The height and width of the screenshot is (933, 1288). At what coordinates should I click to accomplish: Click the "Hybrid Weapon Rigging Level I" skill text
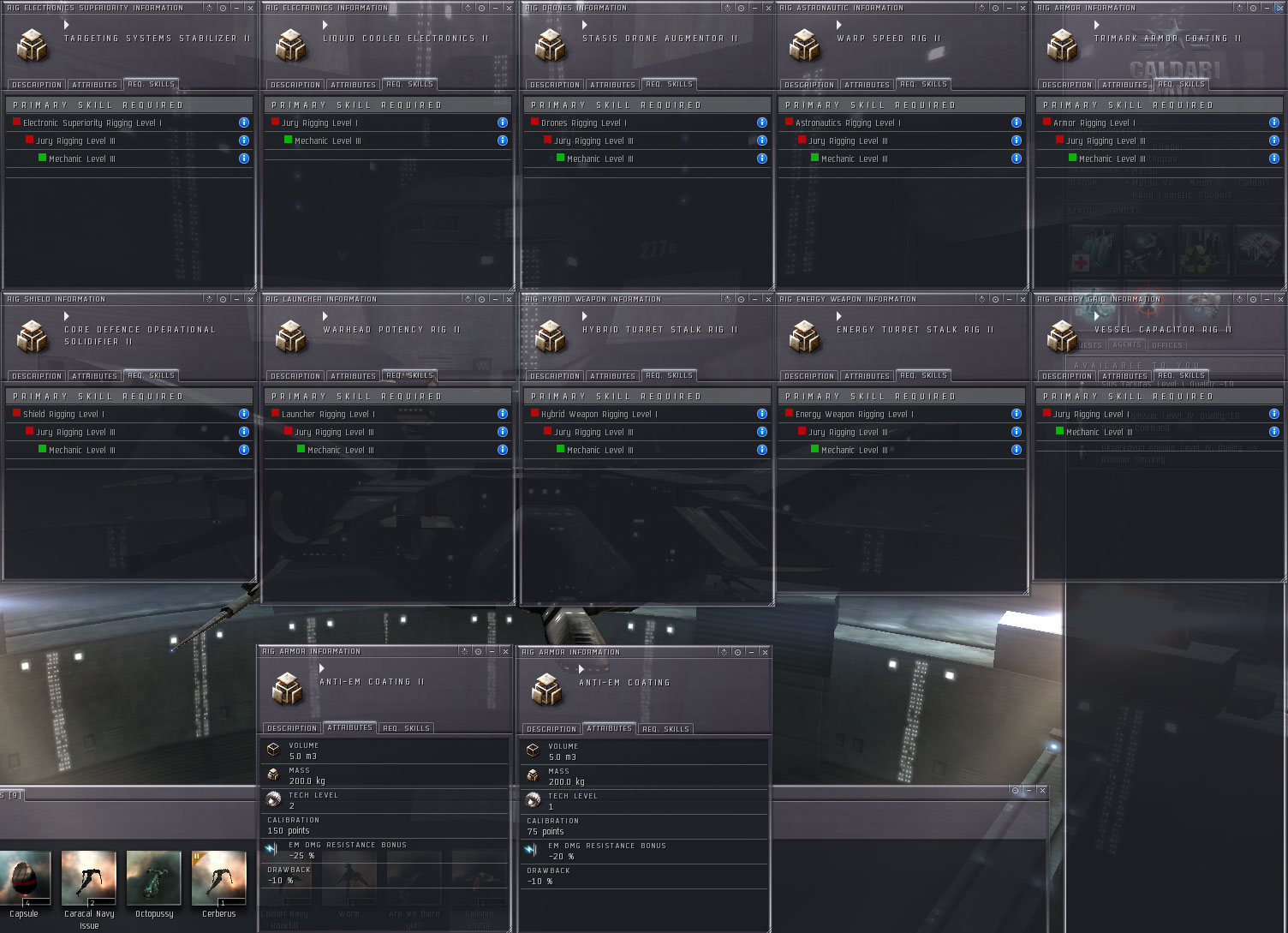tap(599, 415)
